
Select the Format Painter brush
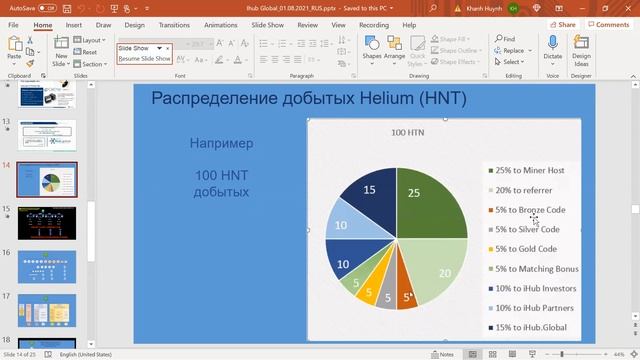(x=30, y=63)
